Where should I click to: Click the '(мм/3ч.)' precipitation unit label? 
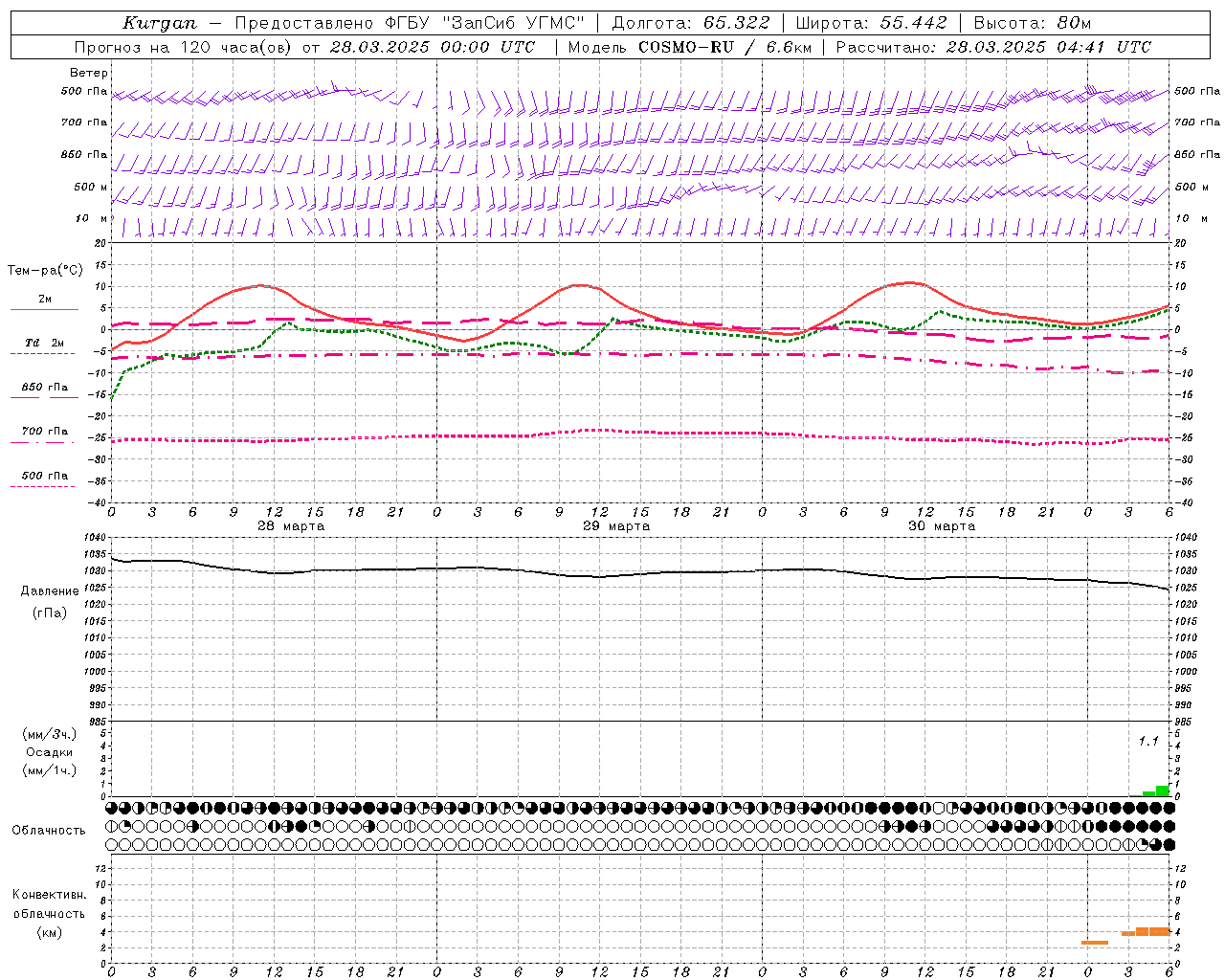click(x=50, y=735)
